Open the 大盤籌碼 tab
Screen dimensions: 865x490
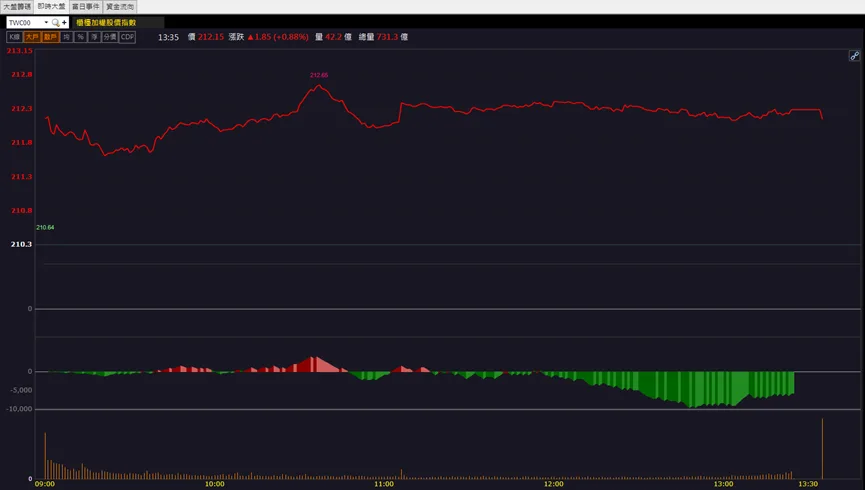[x=17, y=7]
